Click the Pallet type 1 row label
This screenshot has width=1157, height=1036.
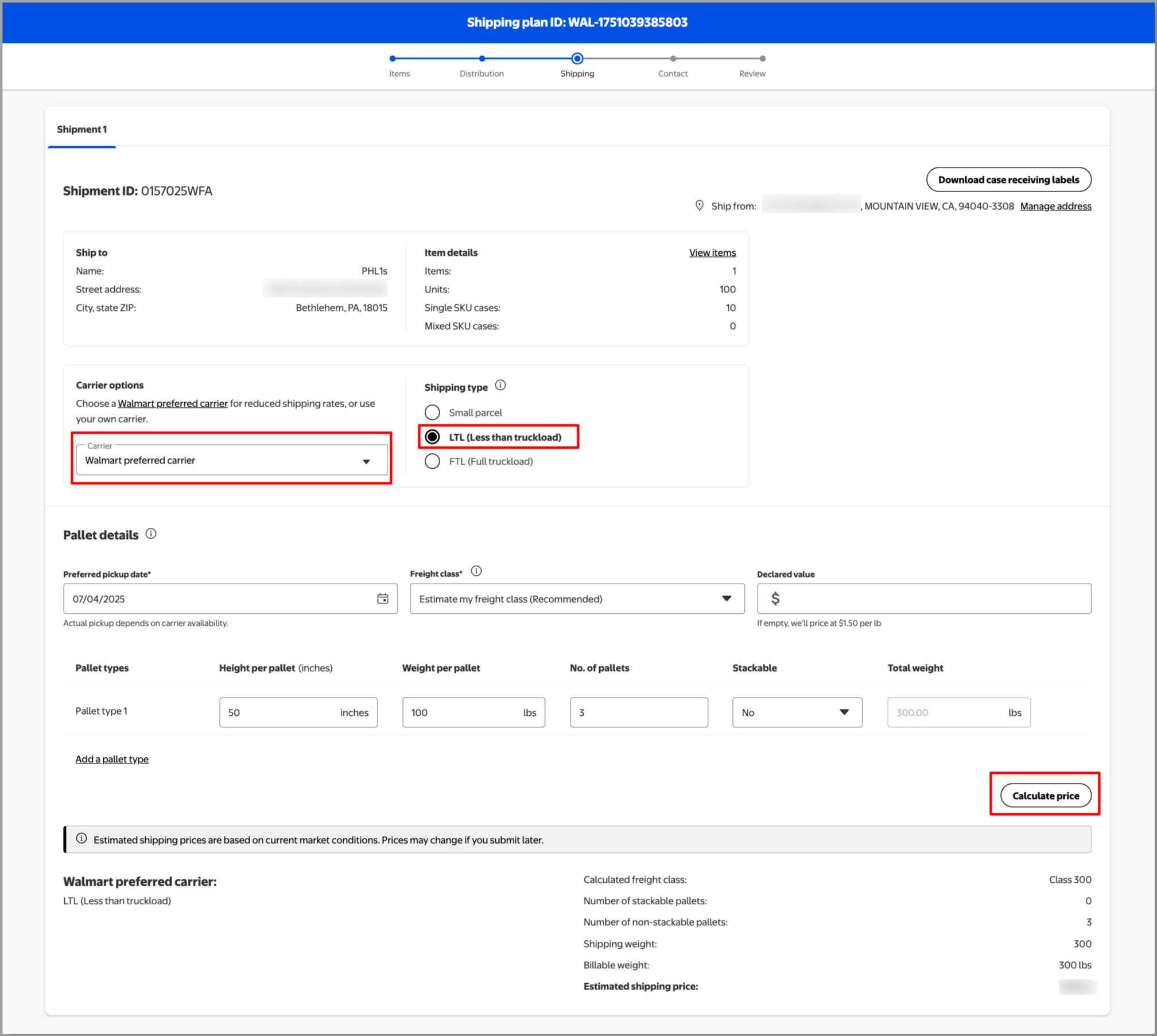coord(102,711)
